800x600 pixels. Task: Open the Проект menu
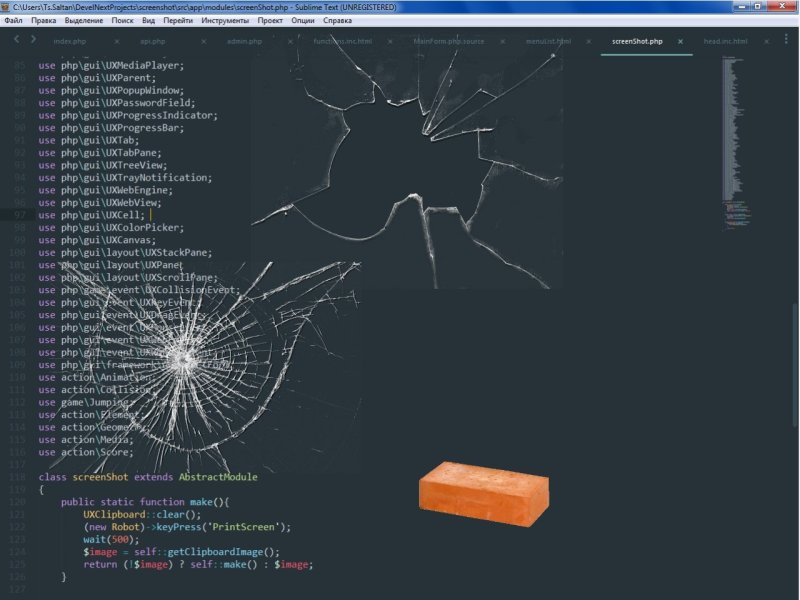point(269,20)
